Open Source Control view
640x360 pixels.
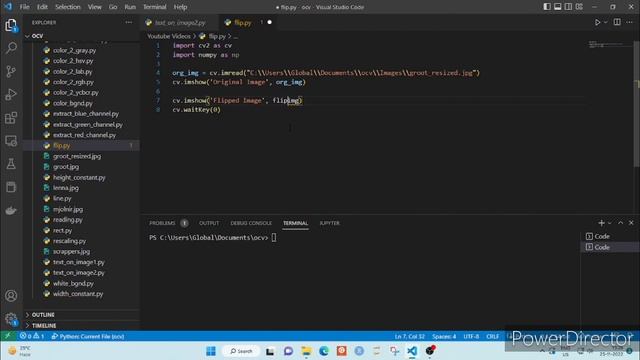(11, 71)
